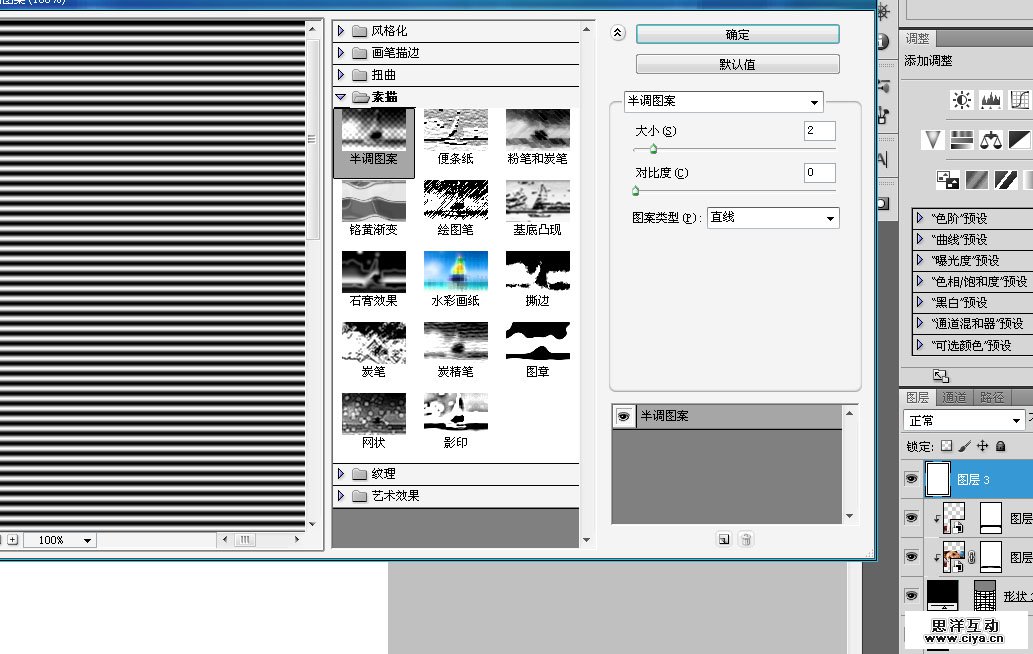
Task: Open the Levels adjustment icon
Action: (991, 100)
